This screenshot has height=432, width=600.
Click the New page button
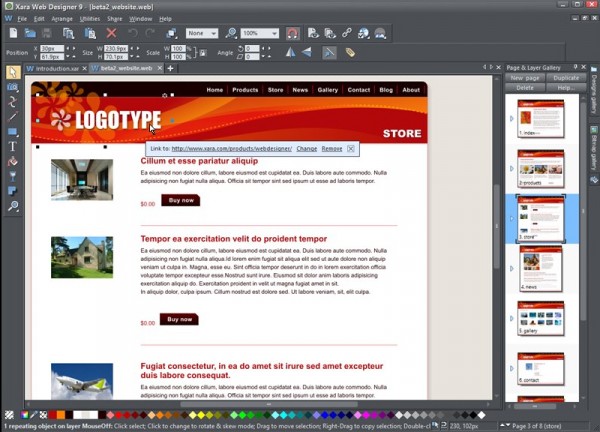tap(525, 78)
